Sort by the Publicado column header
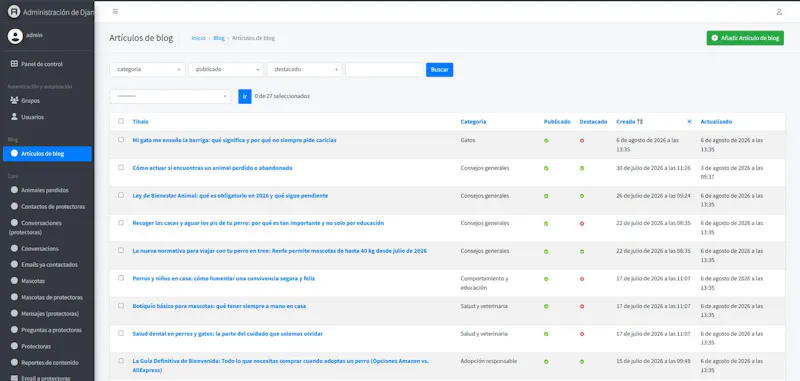The image size is (800, 381). [x=557, y=122]
